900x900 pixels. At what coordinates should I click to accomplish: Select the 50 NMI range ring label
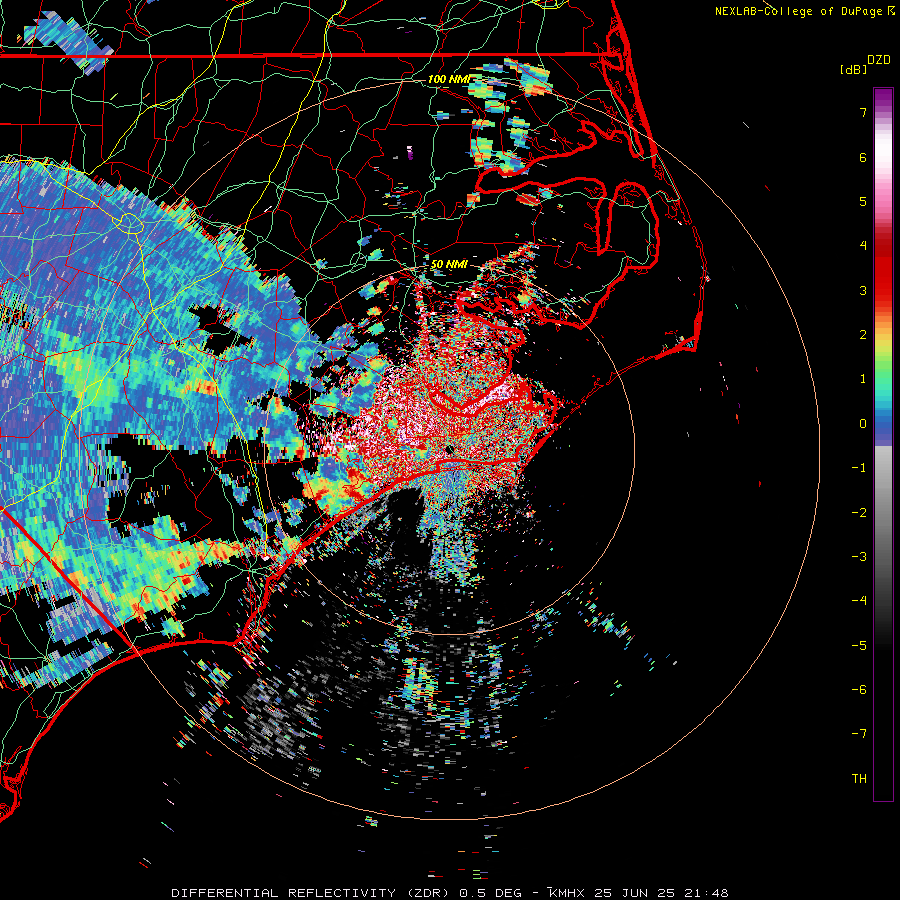[449, 264]
